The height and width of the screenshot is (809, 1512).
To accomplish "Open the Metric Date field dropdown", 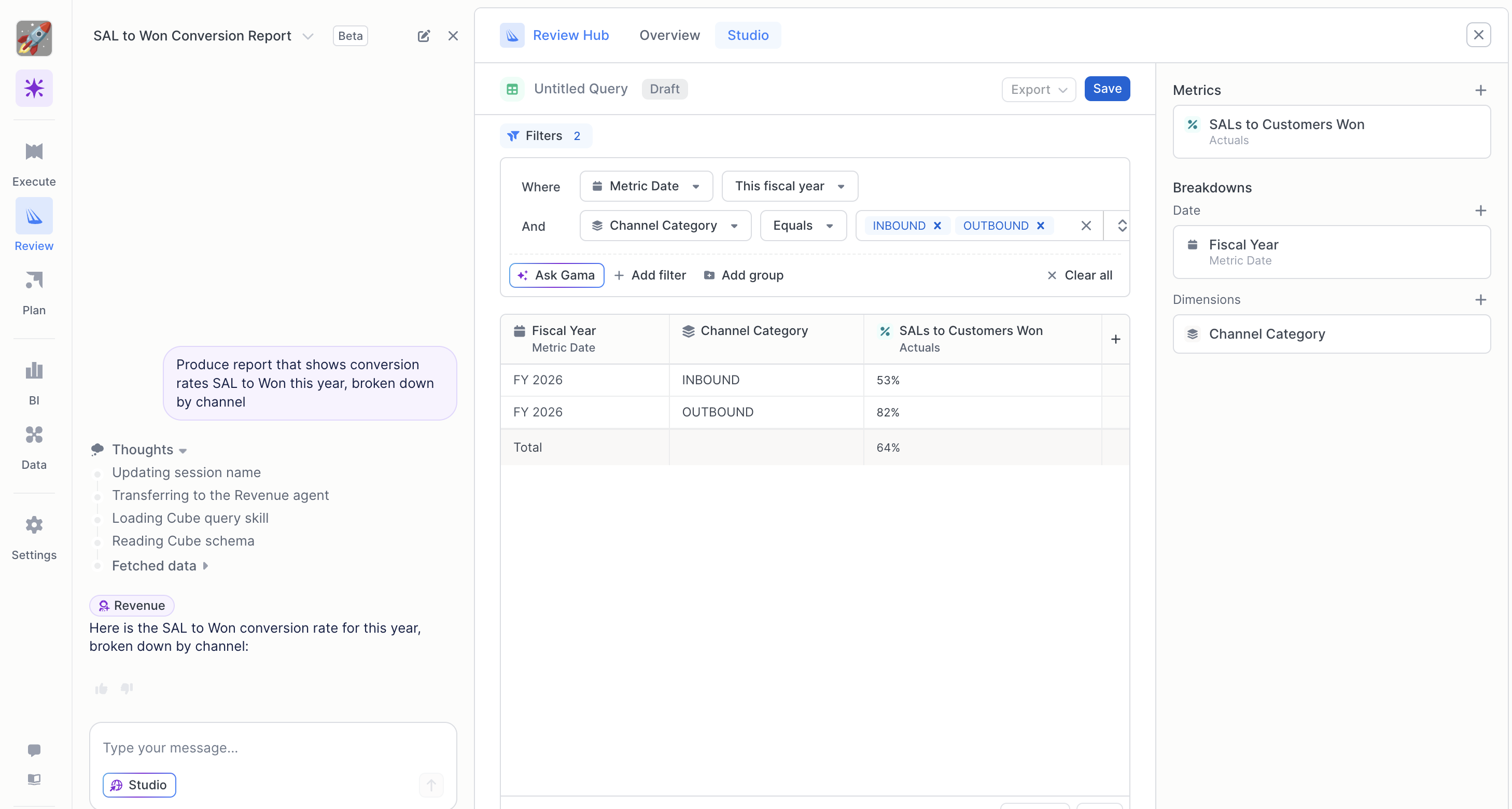I will coord(646,186).
